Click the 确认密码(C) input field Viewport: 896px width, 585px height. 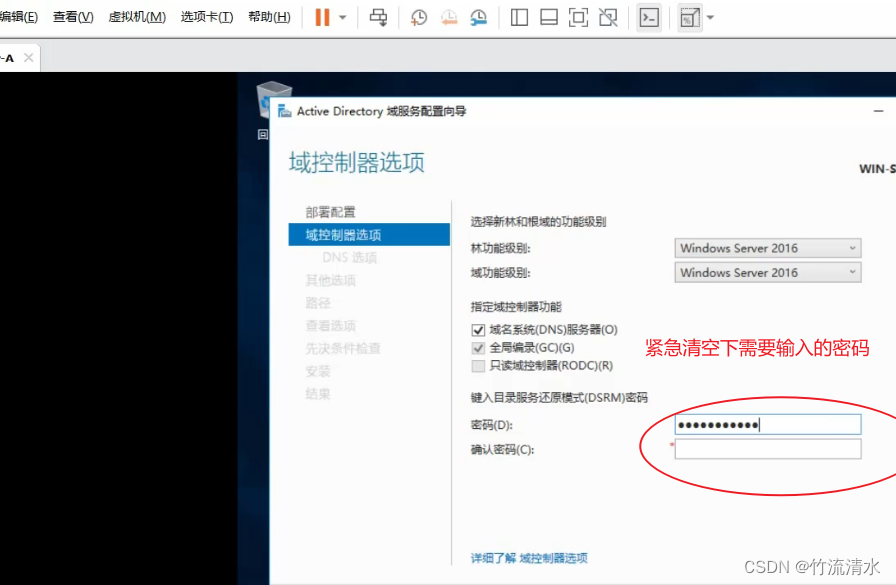click(767, 449)
